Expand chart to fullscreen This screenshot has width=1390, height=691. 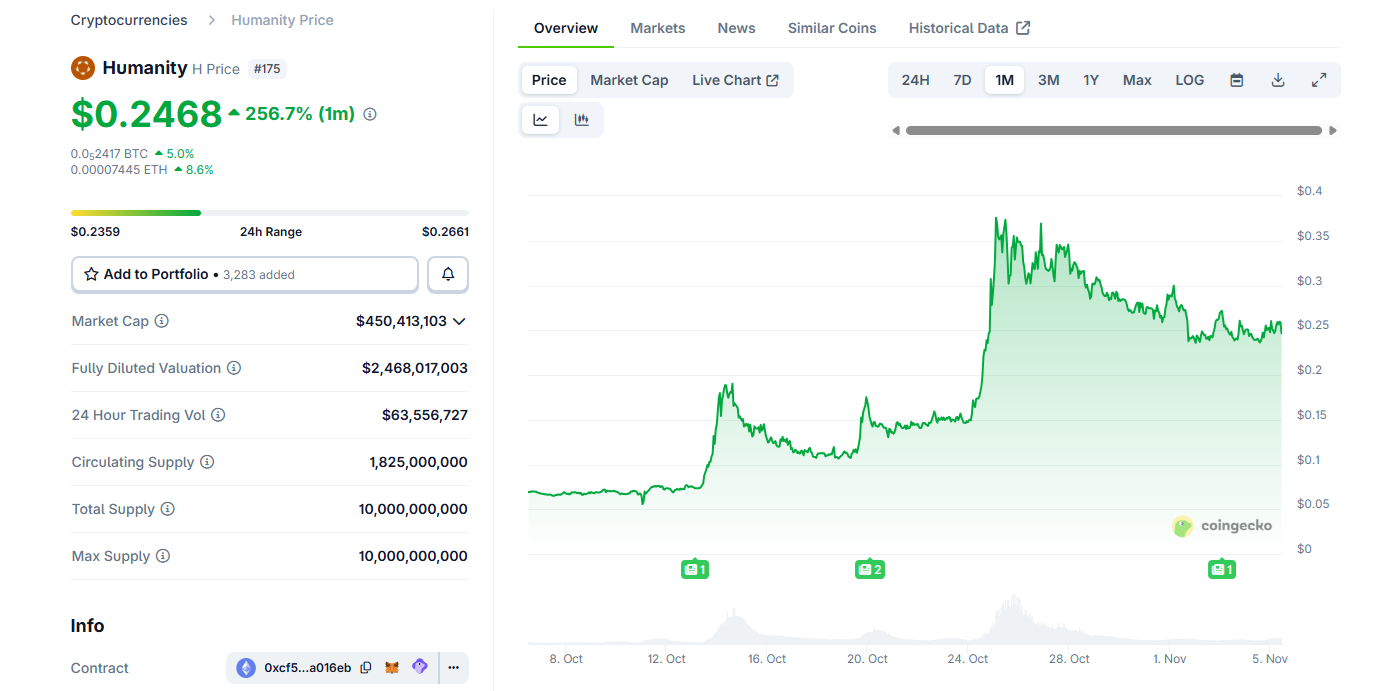click(1318, 80)
